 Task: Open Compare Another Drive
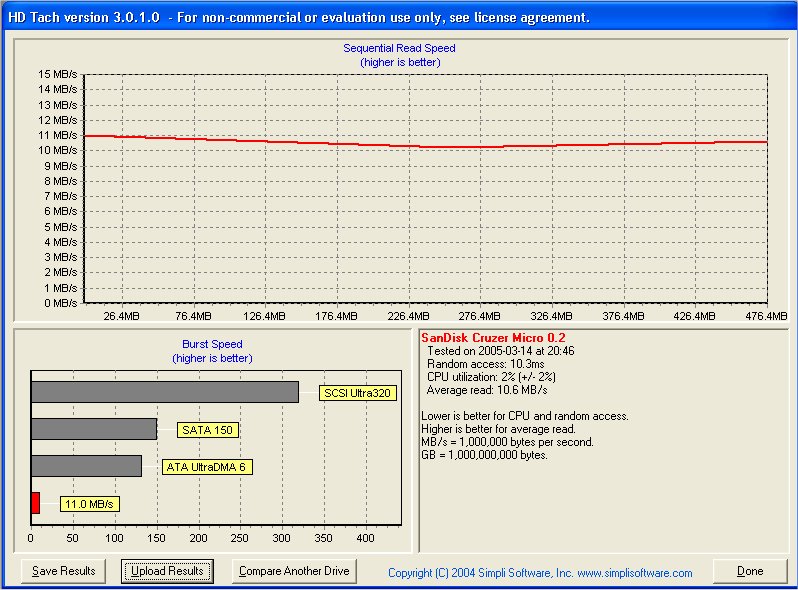click(295, 571)
